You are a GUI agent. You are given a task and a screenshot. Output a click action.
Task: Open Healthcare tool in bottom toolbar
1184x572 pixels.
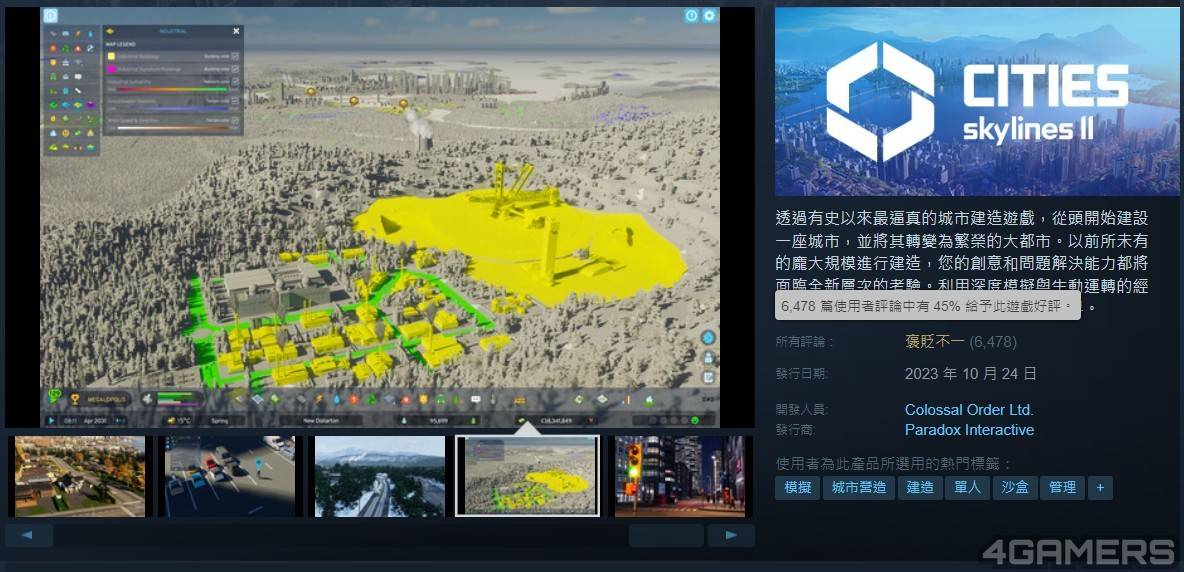pyautogui.click(x=353, y=399)
